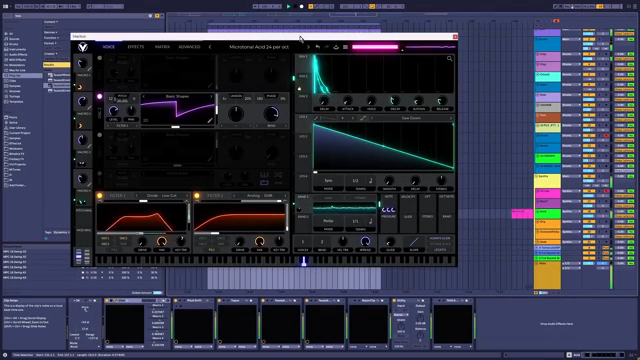Toggle oscillator 2 power button
640x360 pixels.
99,97
